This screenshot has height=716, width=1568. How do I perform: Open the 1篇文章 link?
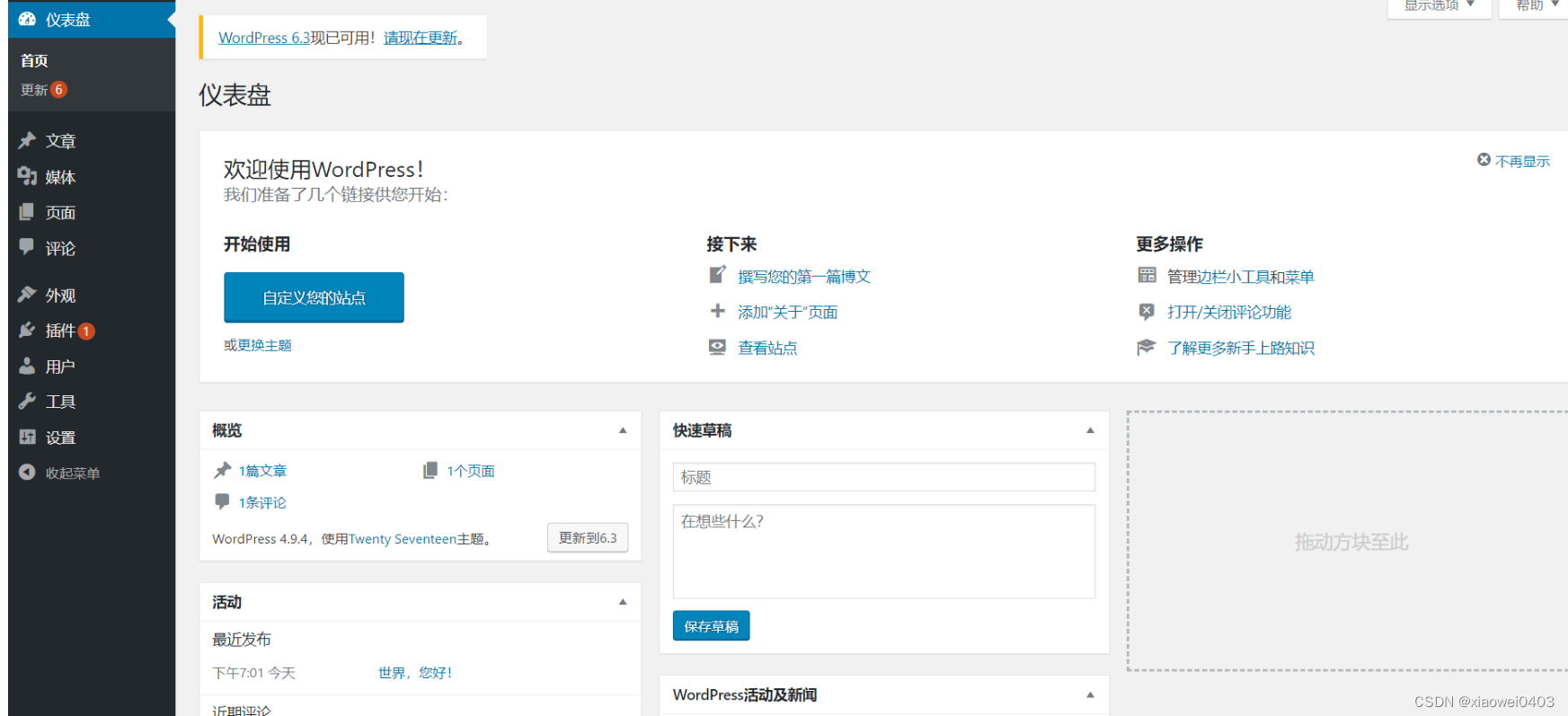262,471
